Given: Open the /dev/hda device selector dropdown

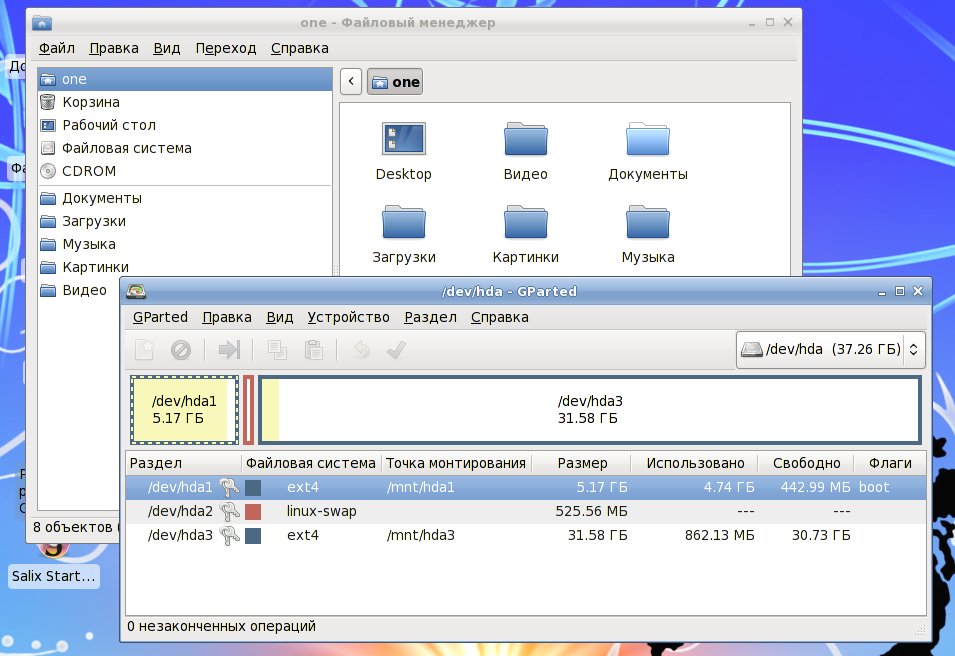Looking at the screenshot, I should (831, 350).
